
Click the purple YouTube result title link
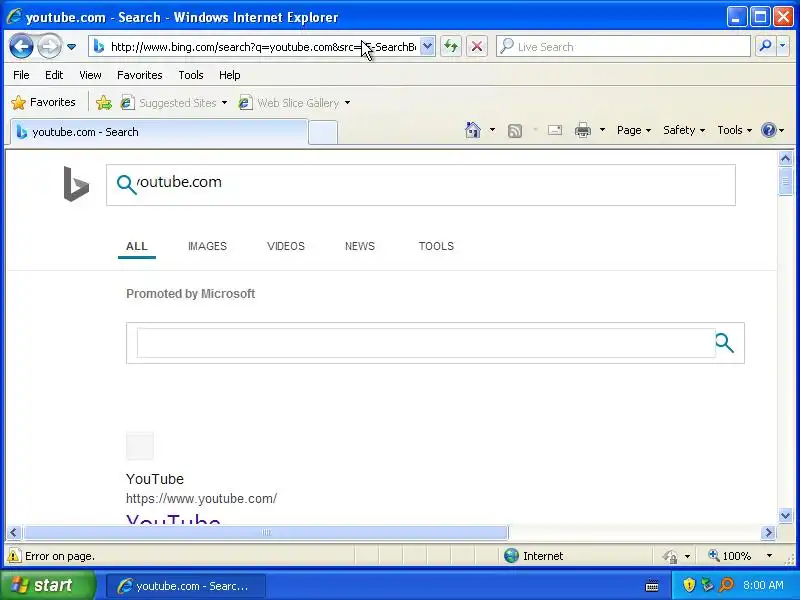click(173, 520)
